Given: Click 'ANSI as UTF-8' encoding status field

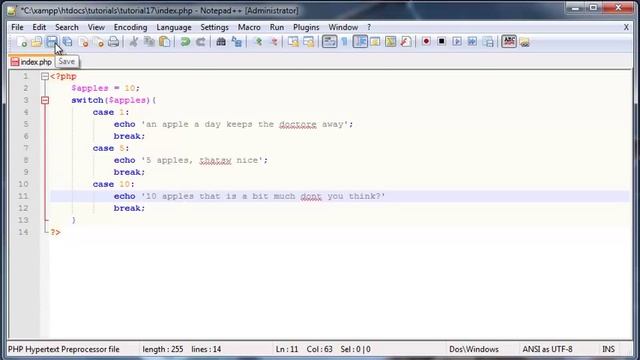Looking at the screenshot, I should pyautogui.click(x=547, y=349).
